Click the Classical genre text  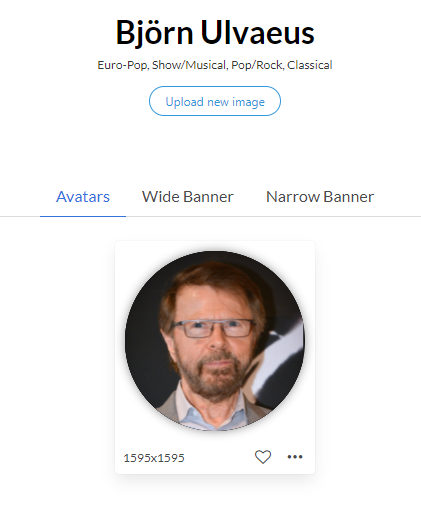(310, 65)
